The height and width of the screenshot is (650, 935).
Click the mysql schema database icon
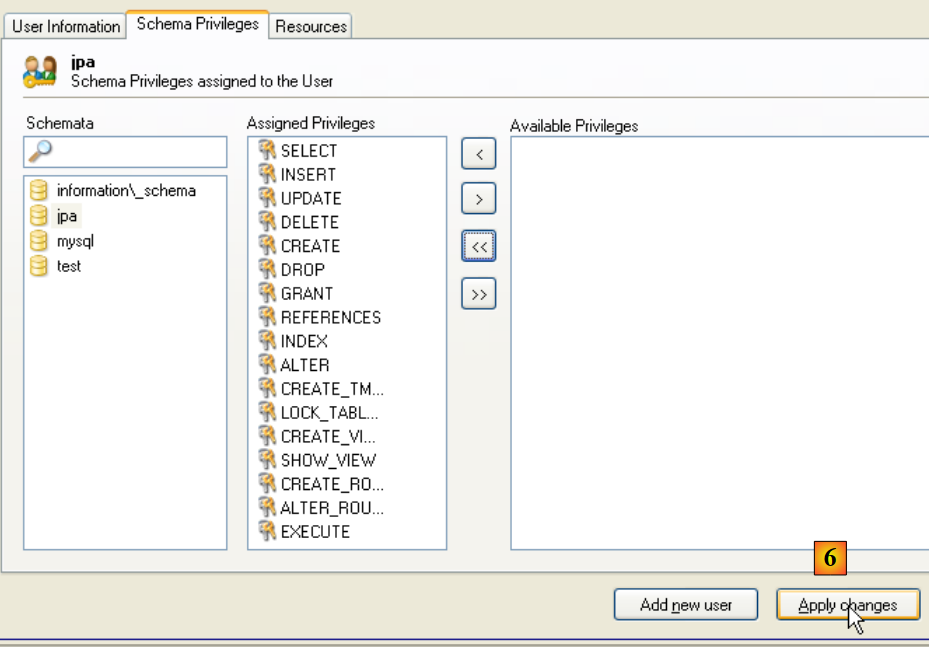[39, 241]
